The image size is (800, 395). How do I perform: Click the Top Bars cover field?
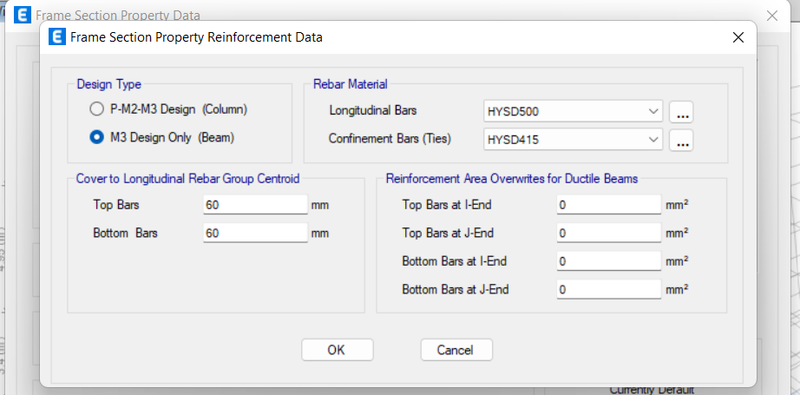[x=255, y=205]
